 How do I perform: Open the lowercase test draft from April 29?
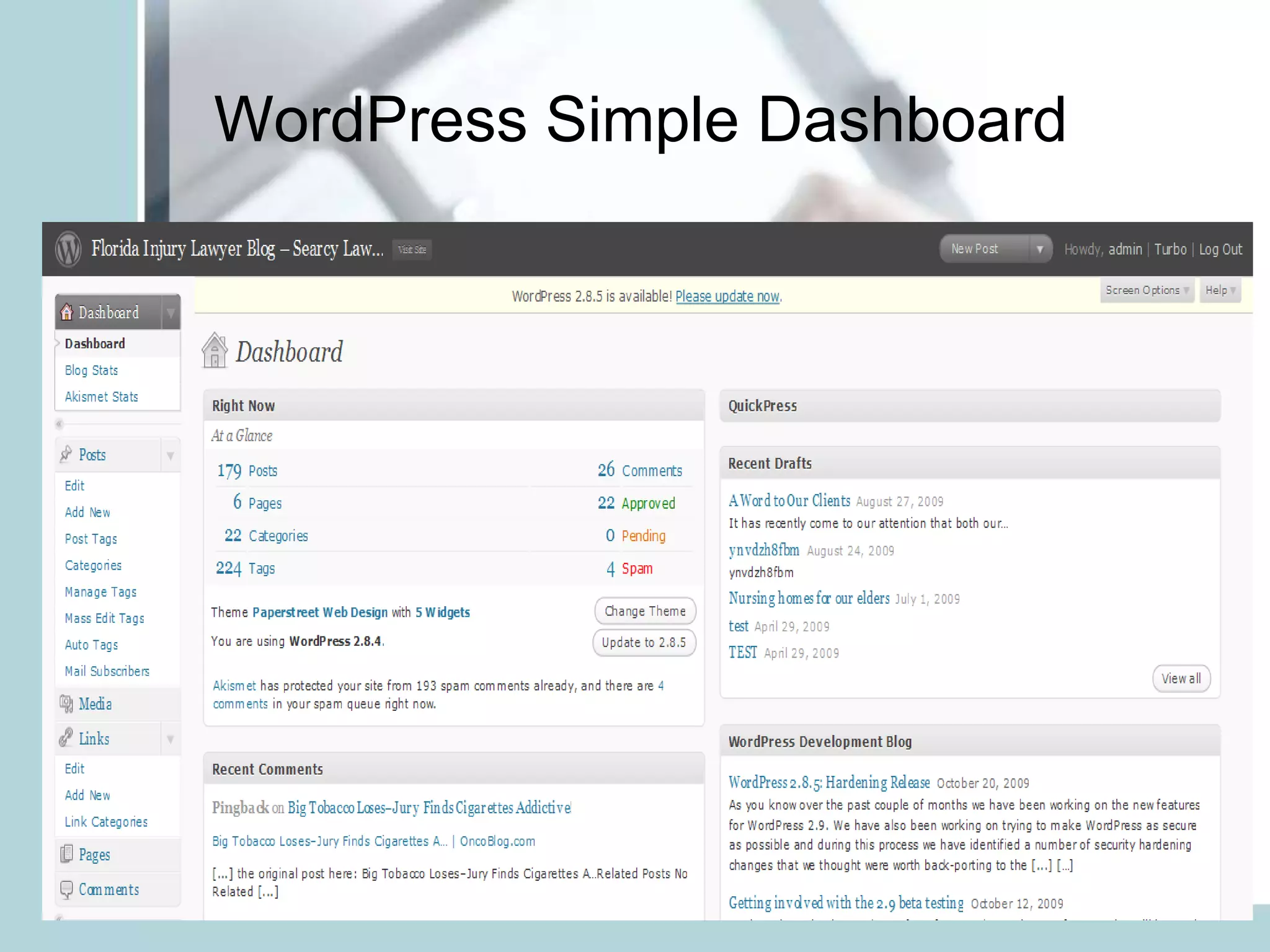(x=739, y=626)
